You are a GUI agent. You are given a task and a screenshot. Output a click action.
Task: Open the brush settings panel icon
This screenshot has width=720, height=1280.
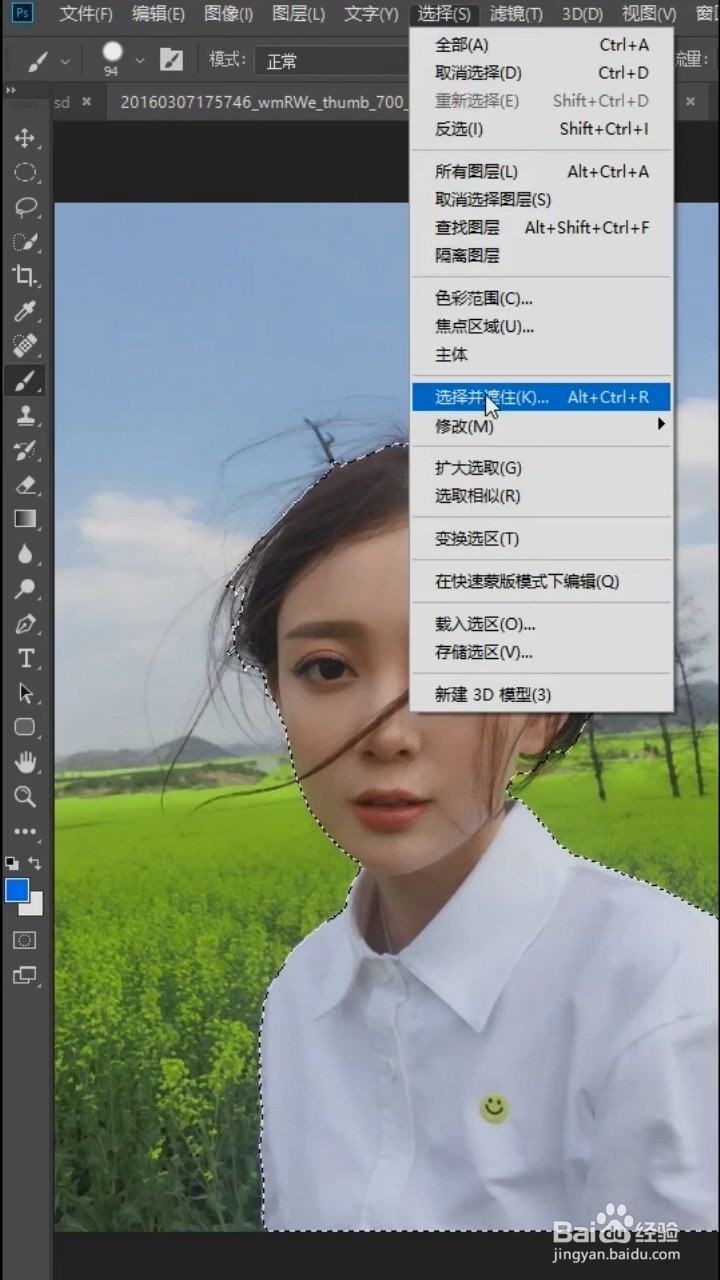171,60
